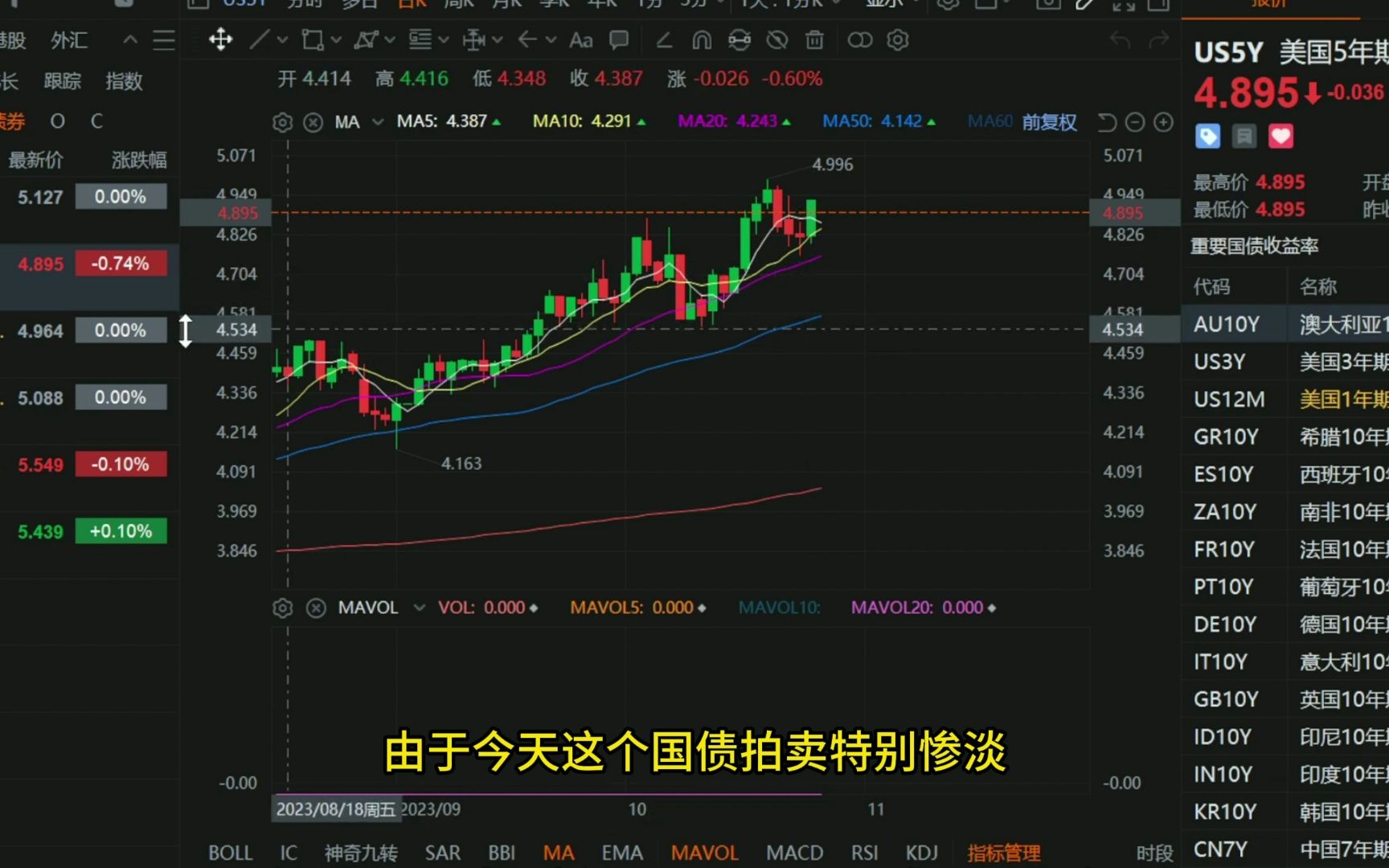
Task: Select the rectangle shape tool
Action: pos(312,39)
